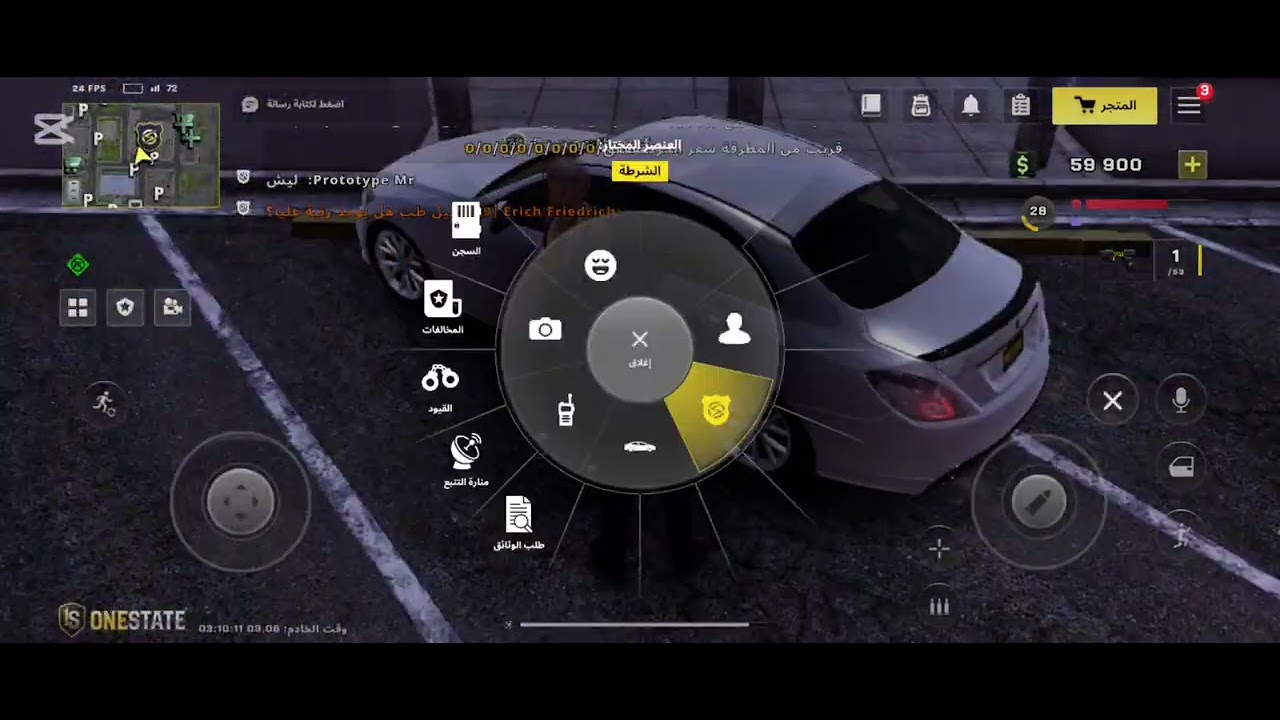Open the backpack inventory
1280x720 pixels.
coord(921,105)
